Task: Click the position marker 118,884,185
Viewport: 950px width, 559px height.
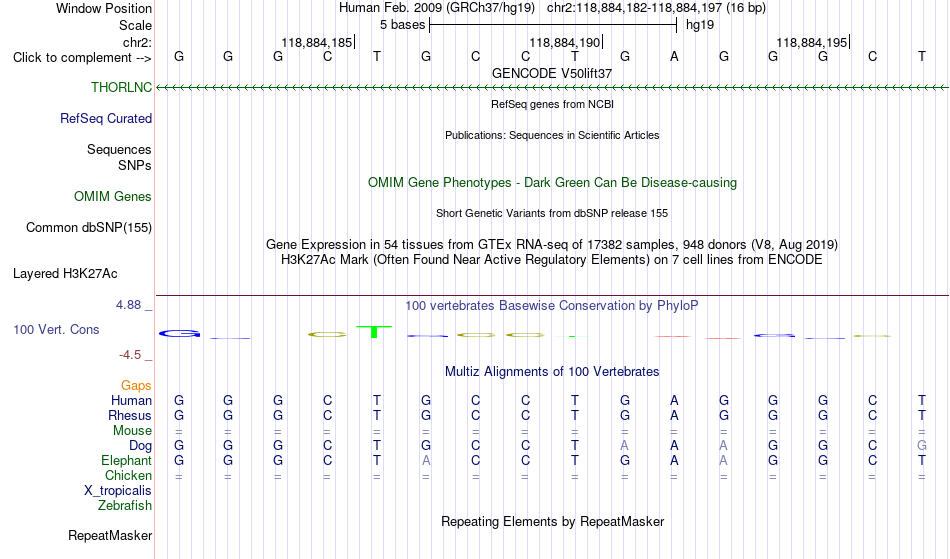Action: (x=317, y=42)
